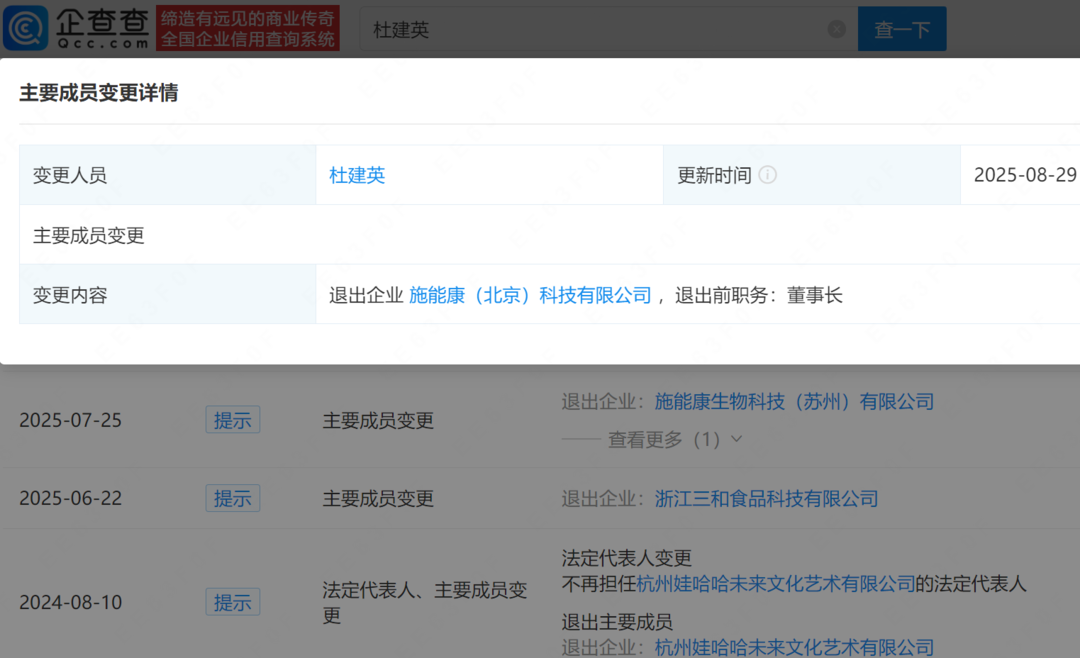
Task: Open the Qcc.com logo home link
Action: (76, 28)
